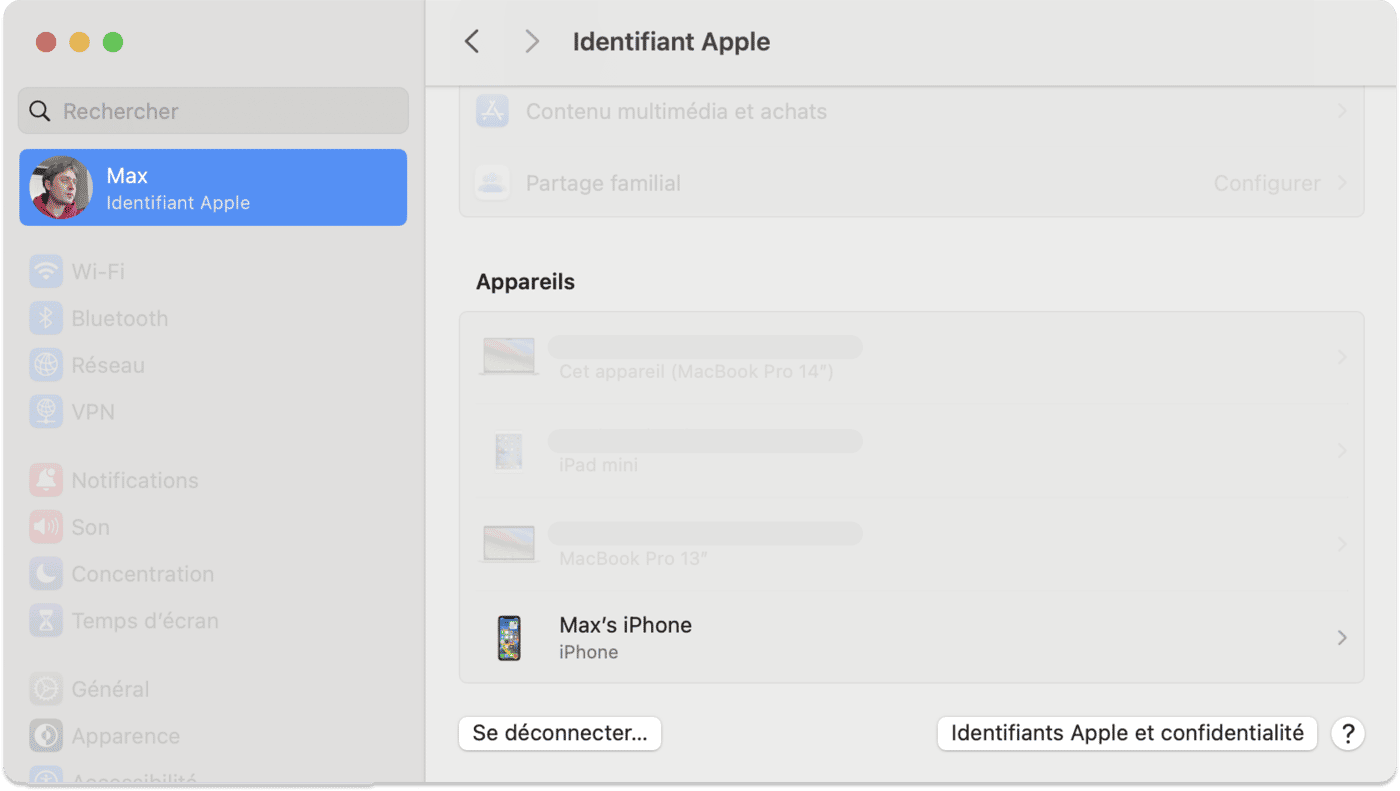Viewport: 1400px width, 791px height.
Task: Expand Max's iPhone row chevron
Action: tap(1342, 637)
